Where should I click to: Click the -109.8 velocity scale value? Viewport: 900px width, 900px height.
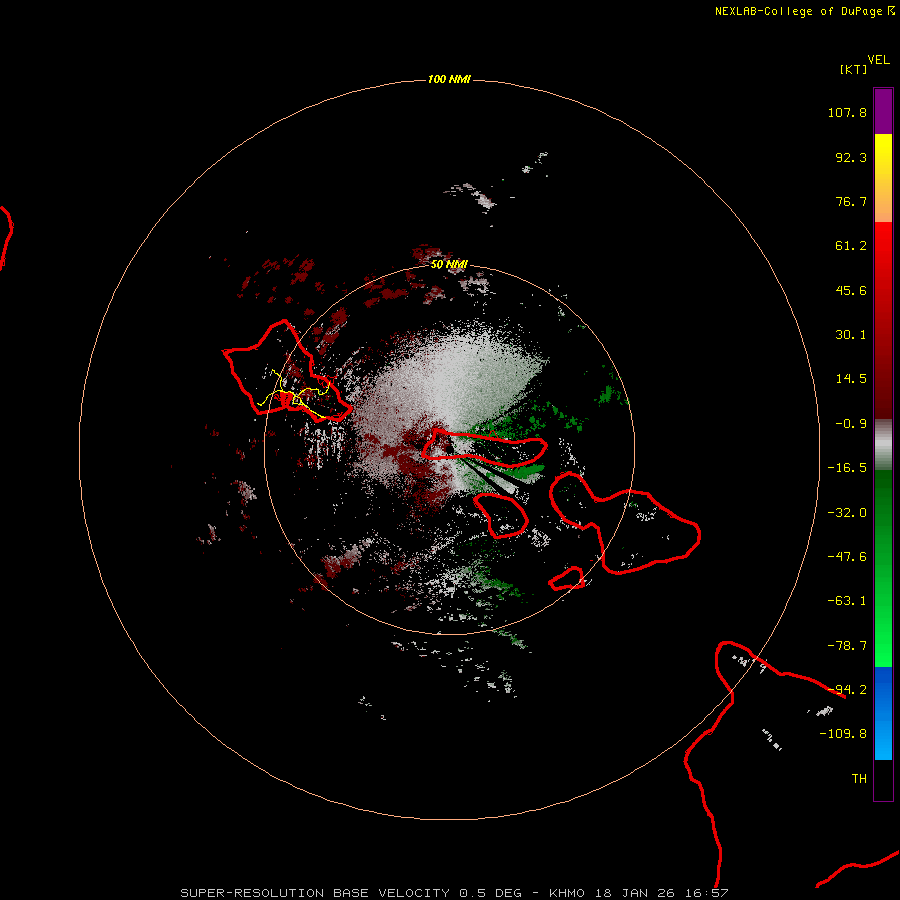843,734
